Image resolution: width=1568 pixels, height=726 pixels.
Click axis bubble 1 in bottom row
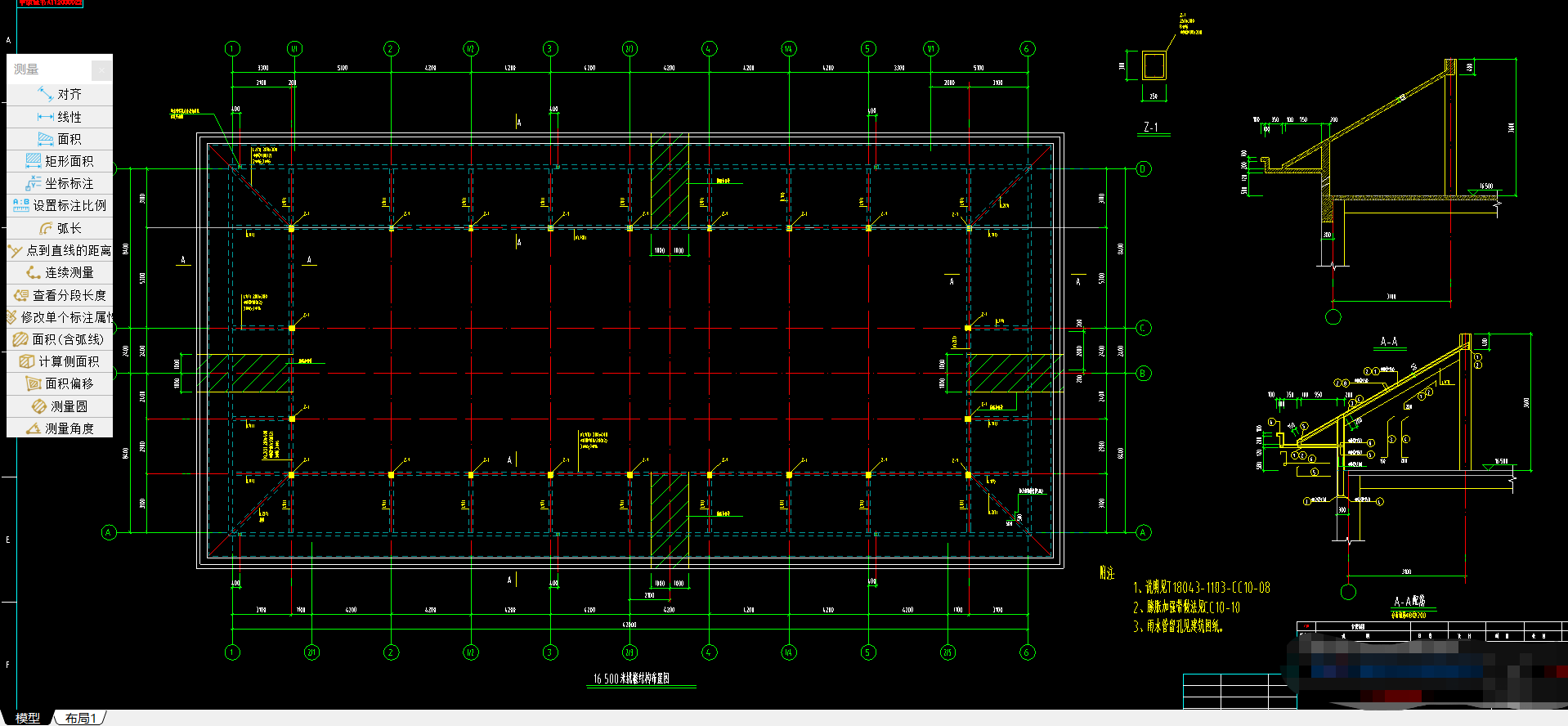(232, 652)
